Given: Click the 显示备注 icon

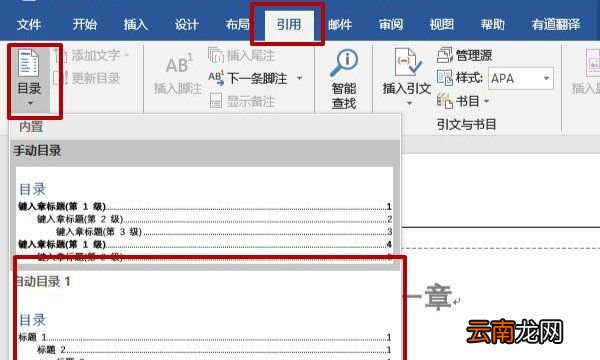Looking at the screenshot, I should pyautogui.click(x=216, y=101).
